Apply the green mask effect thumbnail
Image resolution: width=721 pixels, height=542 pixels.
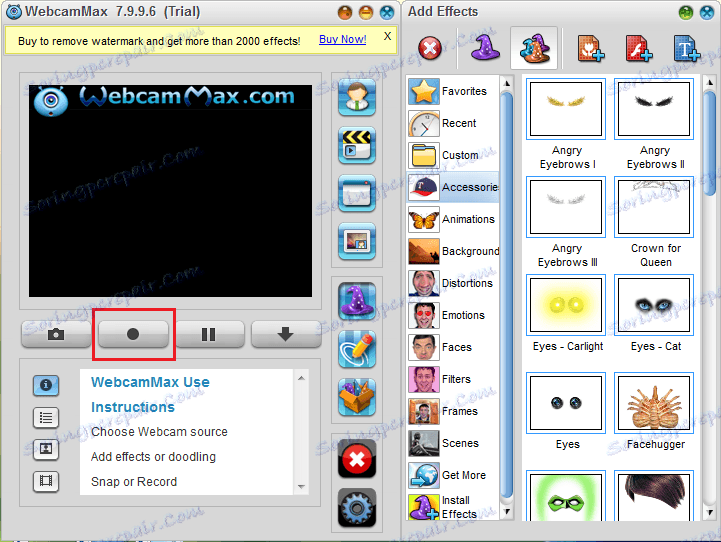coord(566,497)
